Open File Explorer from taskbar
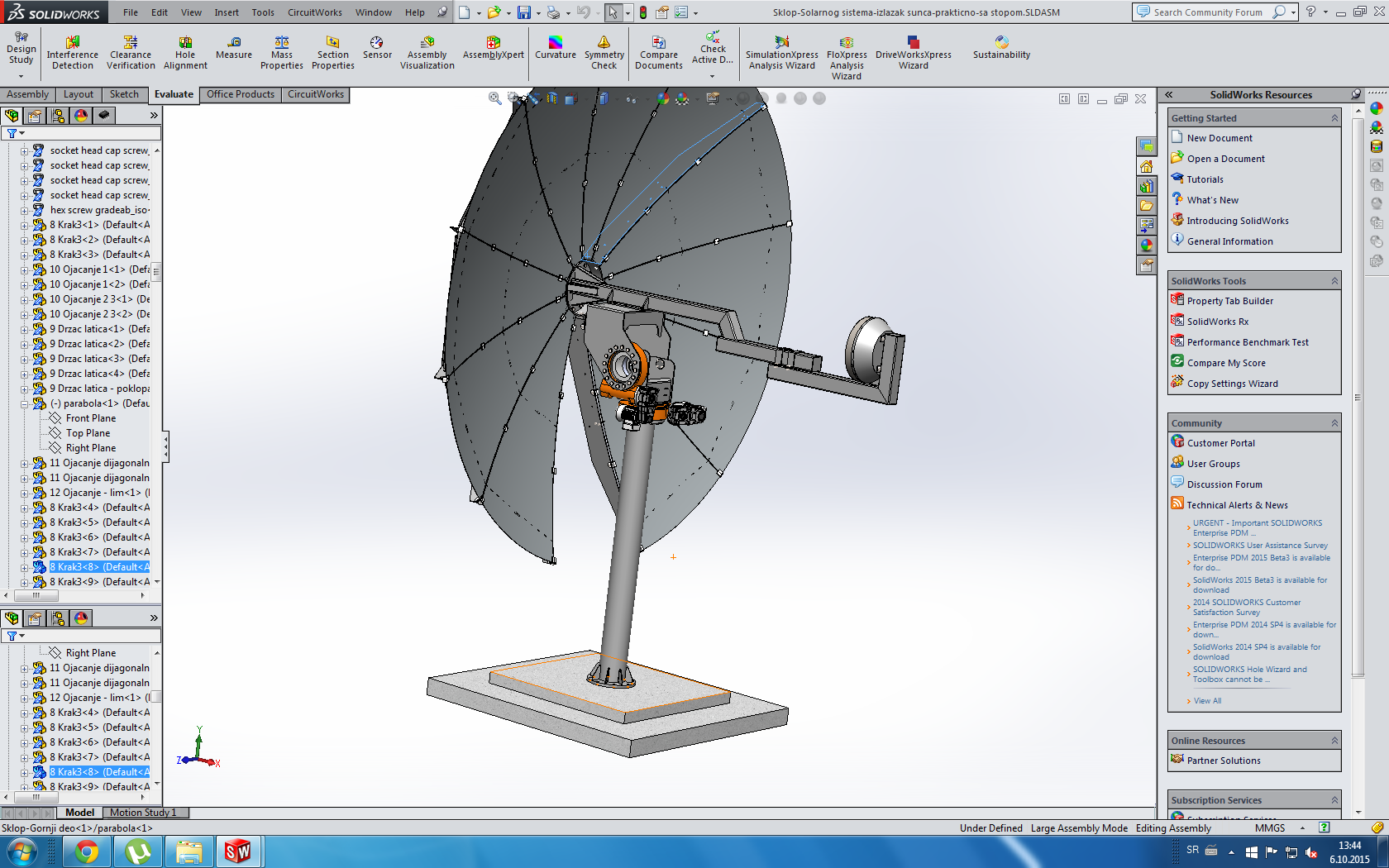1389x868 pixels. [189, 851]
